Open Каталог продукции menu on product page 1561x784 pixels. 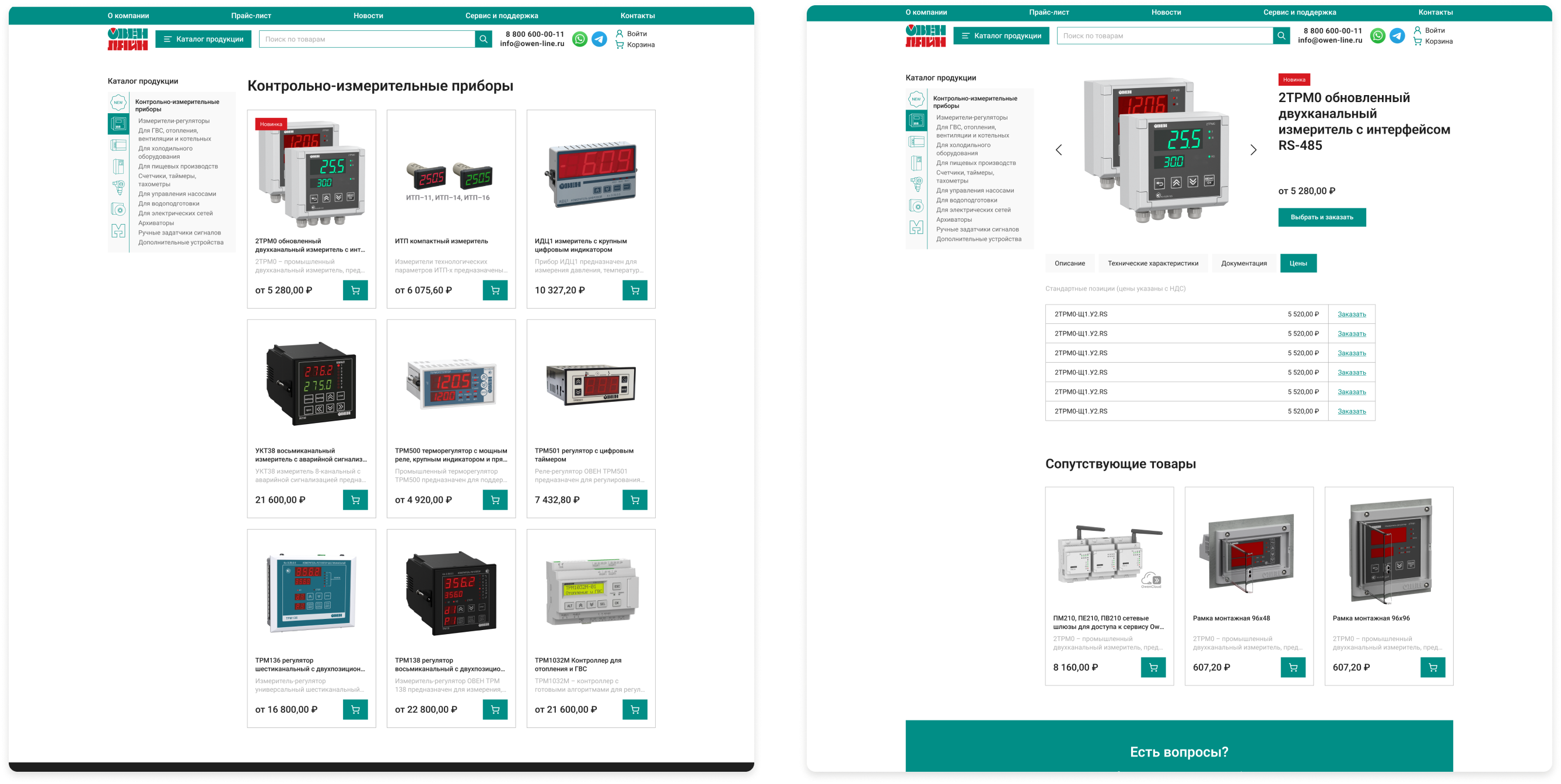coord(1002,36)
